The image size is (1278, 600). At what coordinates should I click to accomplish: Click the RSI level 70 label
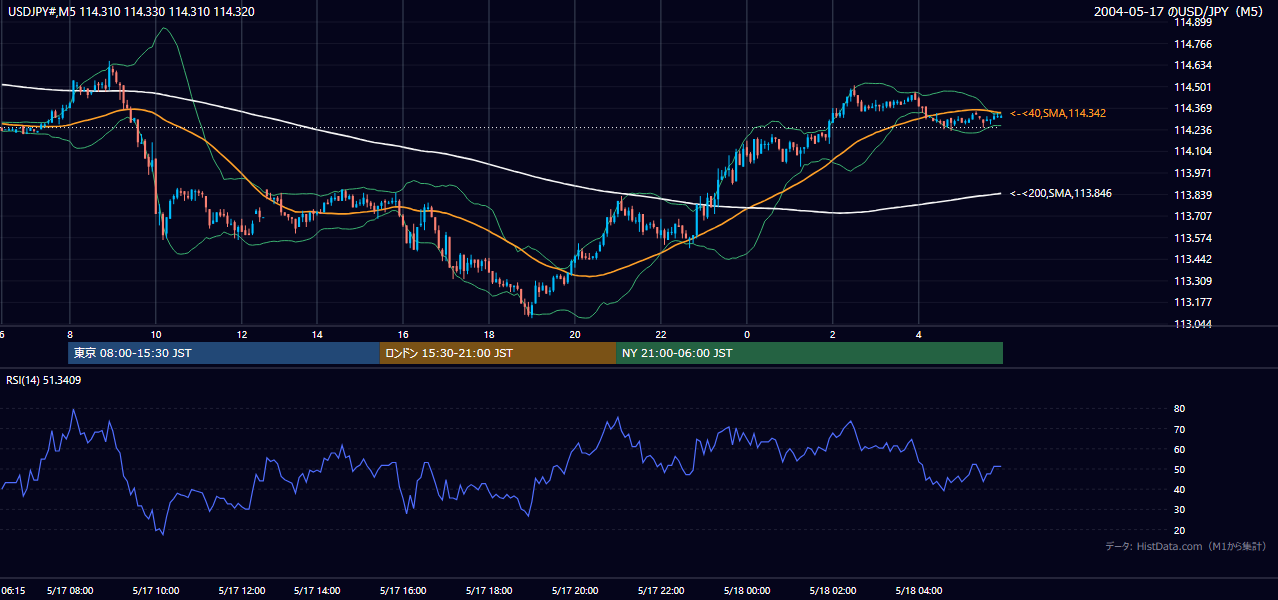[1179, 429]
